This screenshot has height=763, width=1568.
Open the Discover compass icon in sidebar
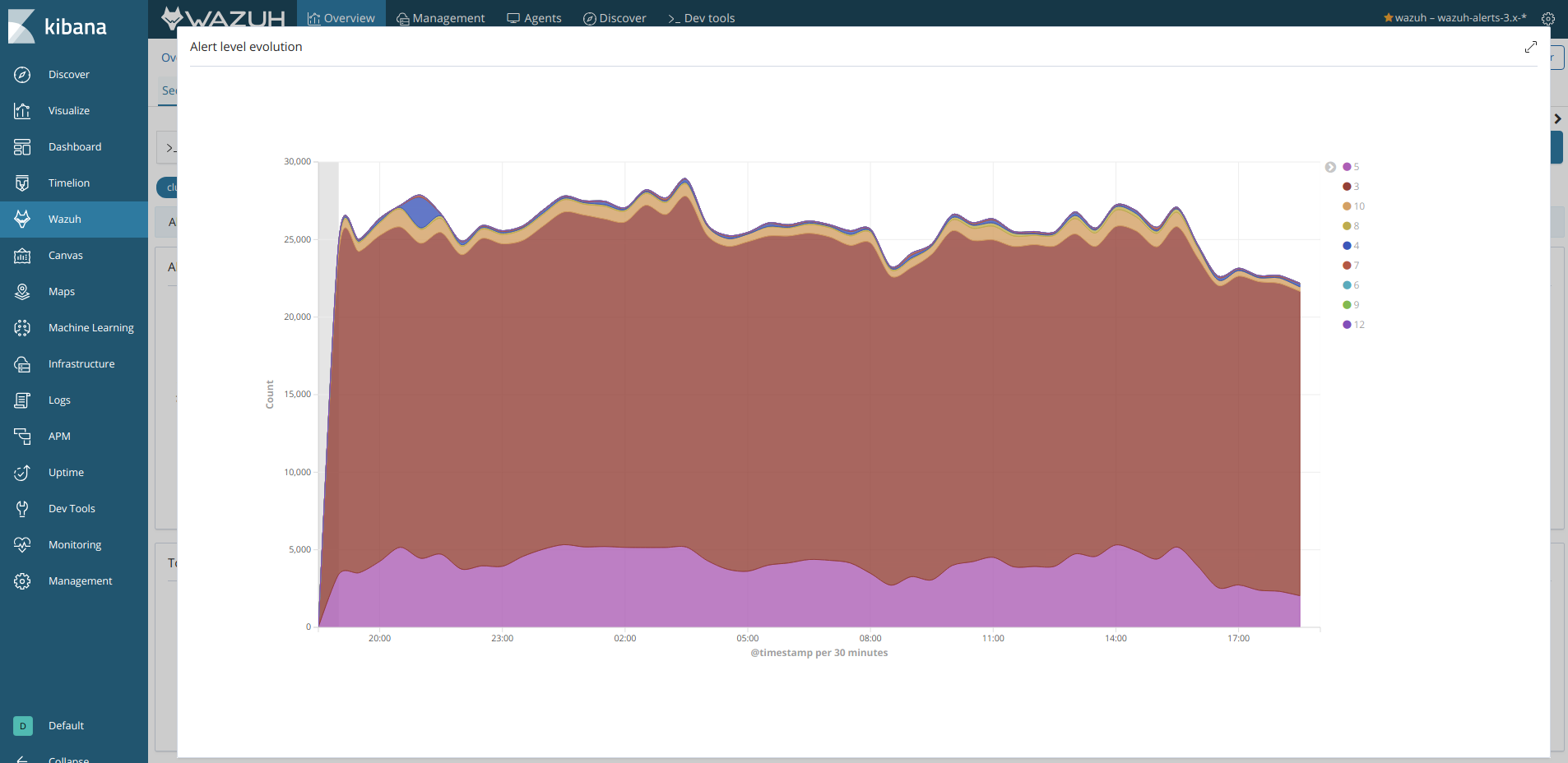[x=22, y=75]
